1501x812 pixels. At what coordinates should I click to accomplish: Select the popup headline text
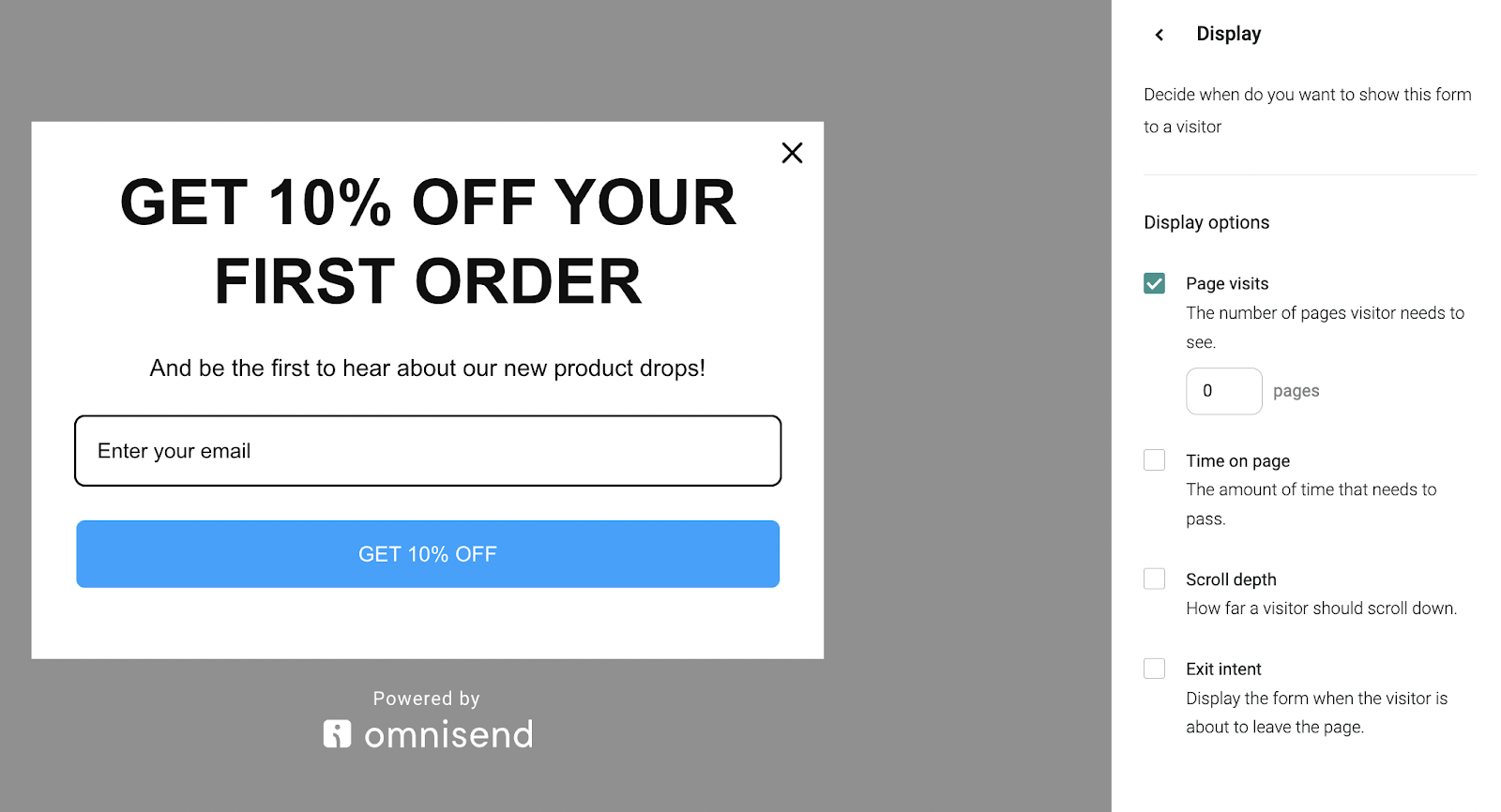pos(428,242)
